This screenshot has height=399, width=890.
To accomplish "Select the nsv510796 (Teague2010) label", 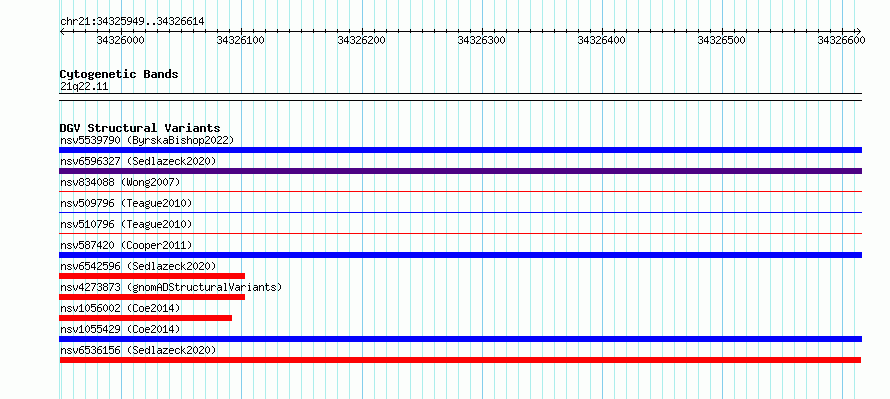I will (x=126, y=224).
